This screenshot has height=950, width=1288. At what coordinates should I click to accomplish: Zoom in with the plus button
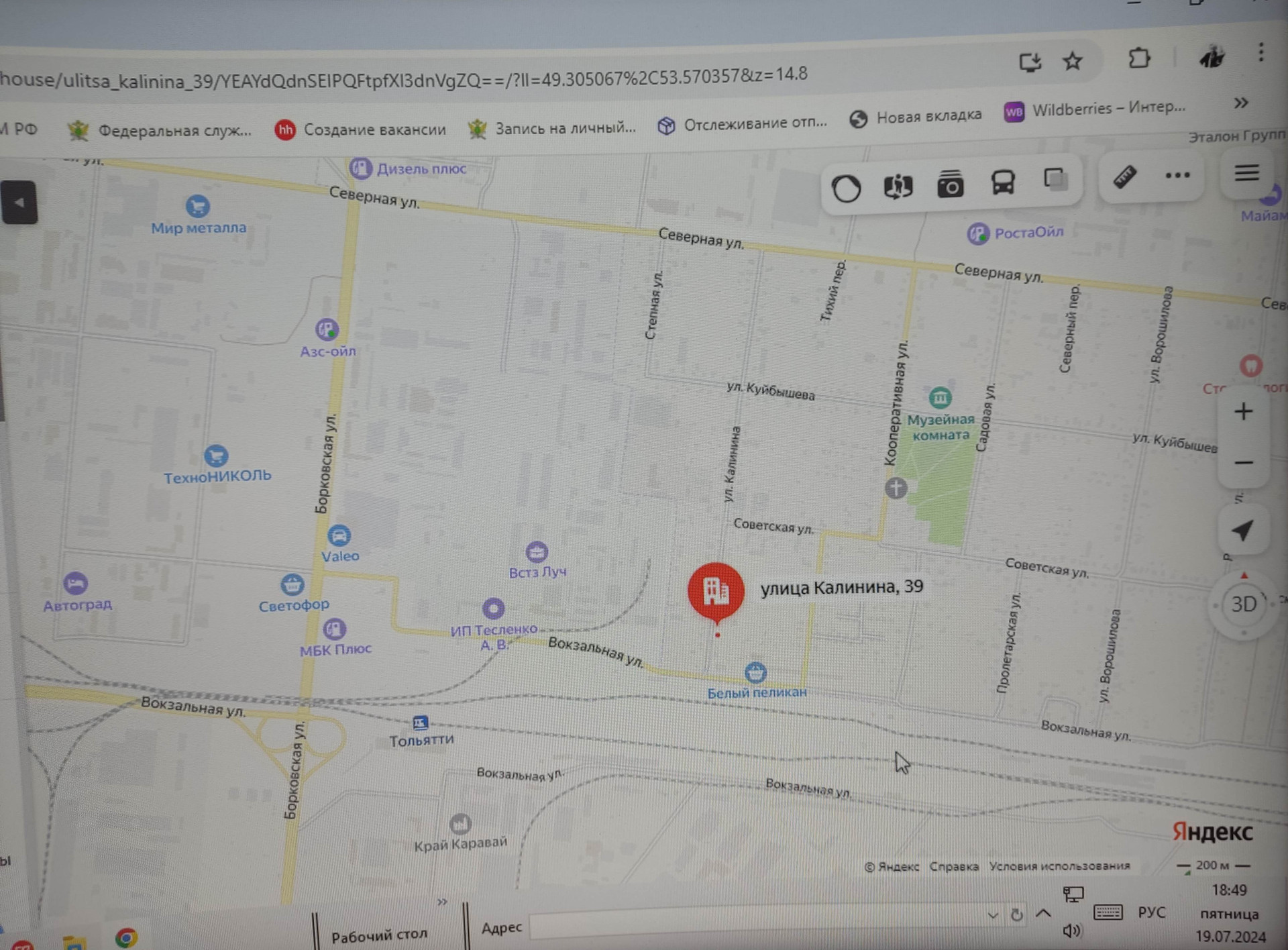[x=1243, y=411]
